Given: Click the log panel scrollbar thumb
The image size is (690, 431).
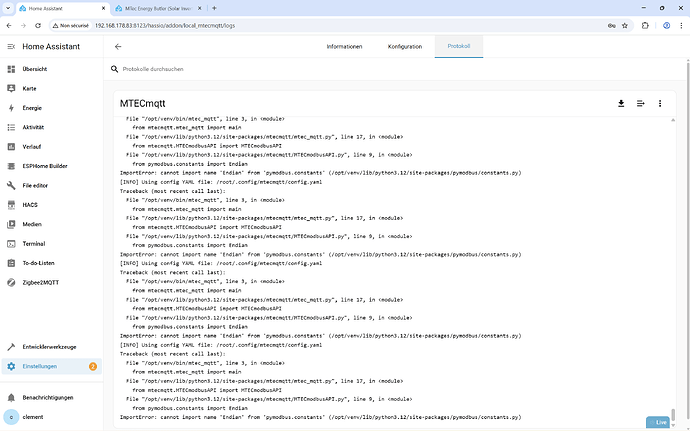Looking at the screenshot, I should point(673,415).
